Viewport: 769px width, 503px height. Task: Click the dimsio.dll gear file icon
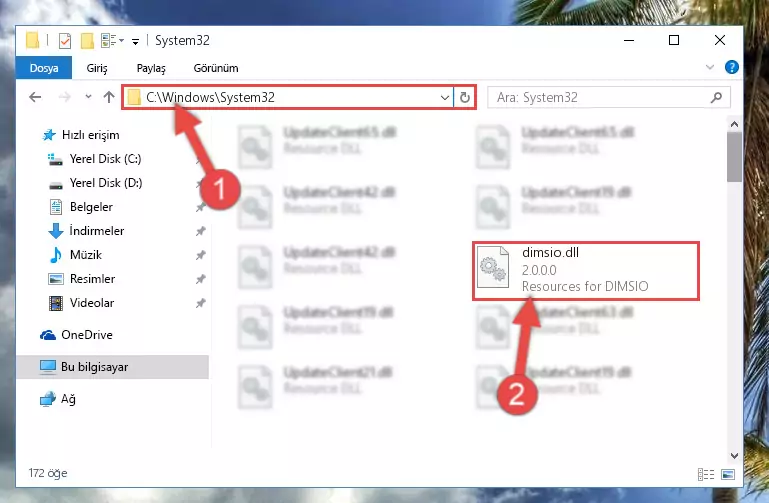pyautogui.click(x=493, y=268)
